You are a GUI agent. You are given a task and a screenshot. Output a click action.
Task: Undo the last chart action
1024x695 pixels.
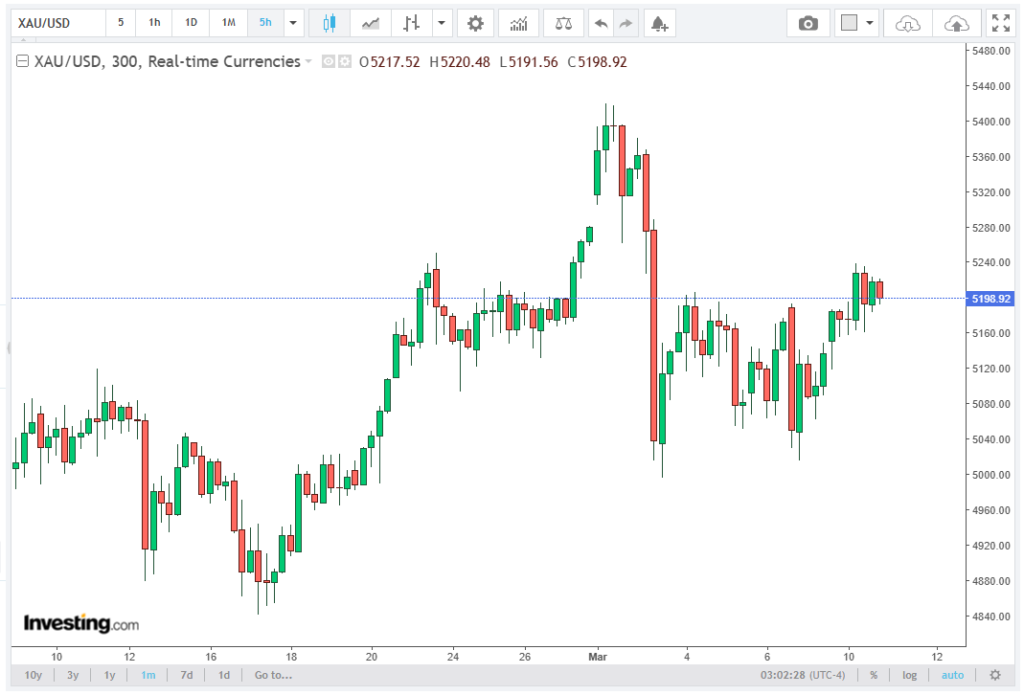(x=600, y=23)
